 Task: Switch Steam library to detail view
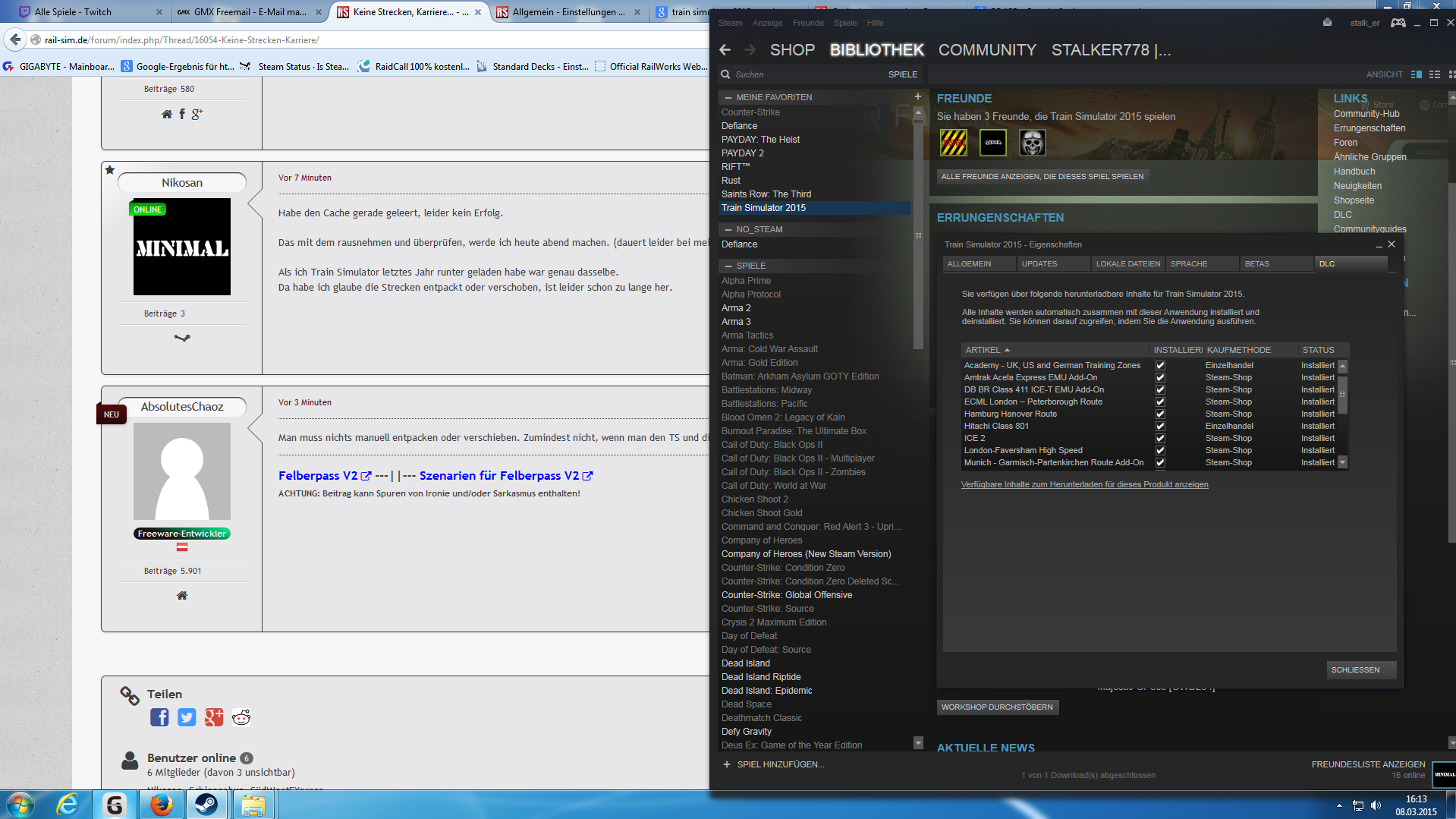[1417, 74]
